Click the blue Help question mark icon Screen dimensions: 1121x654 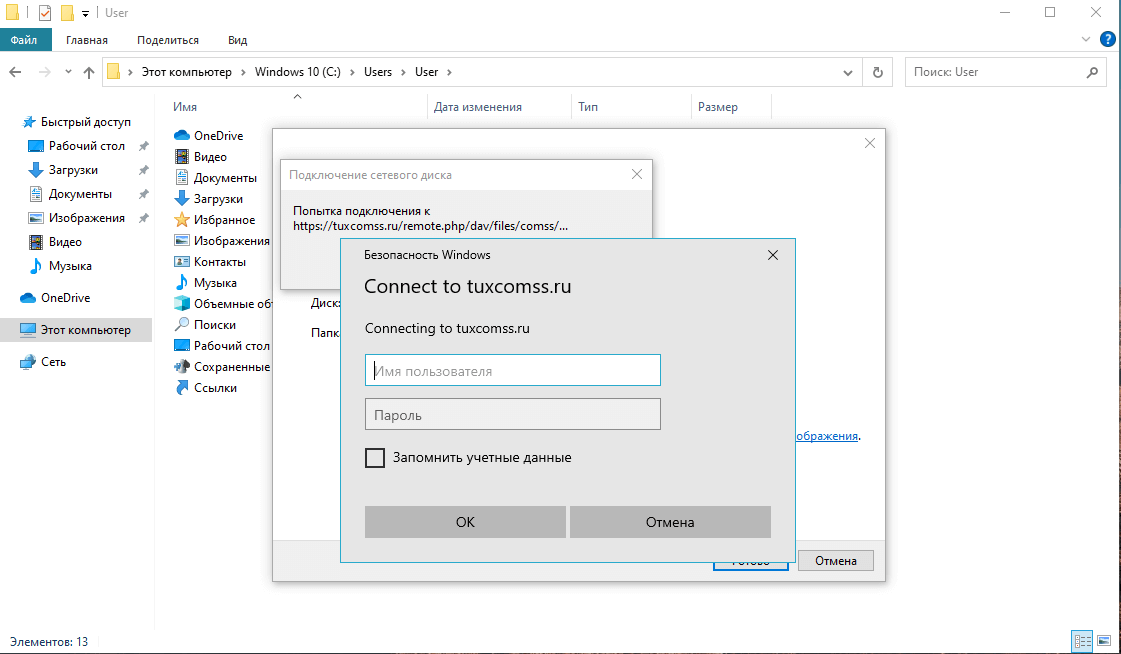coord(1107,39)
